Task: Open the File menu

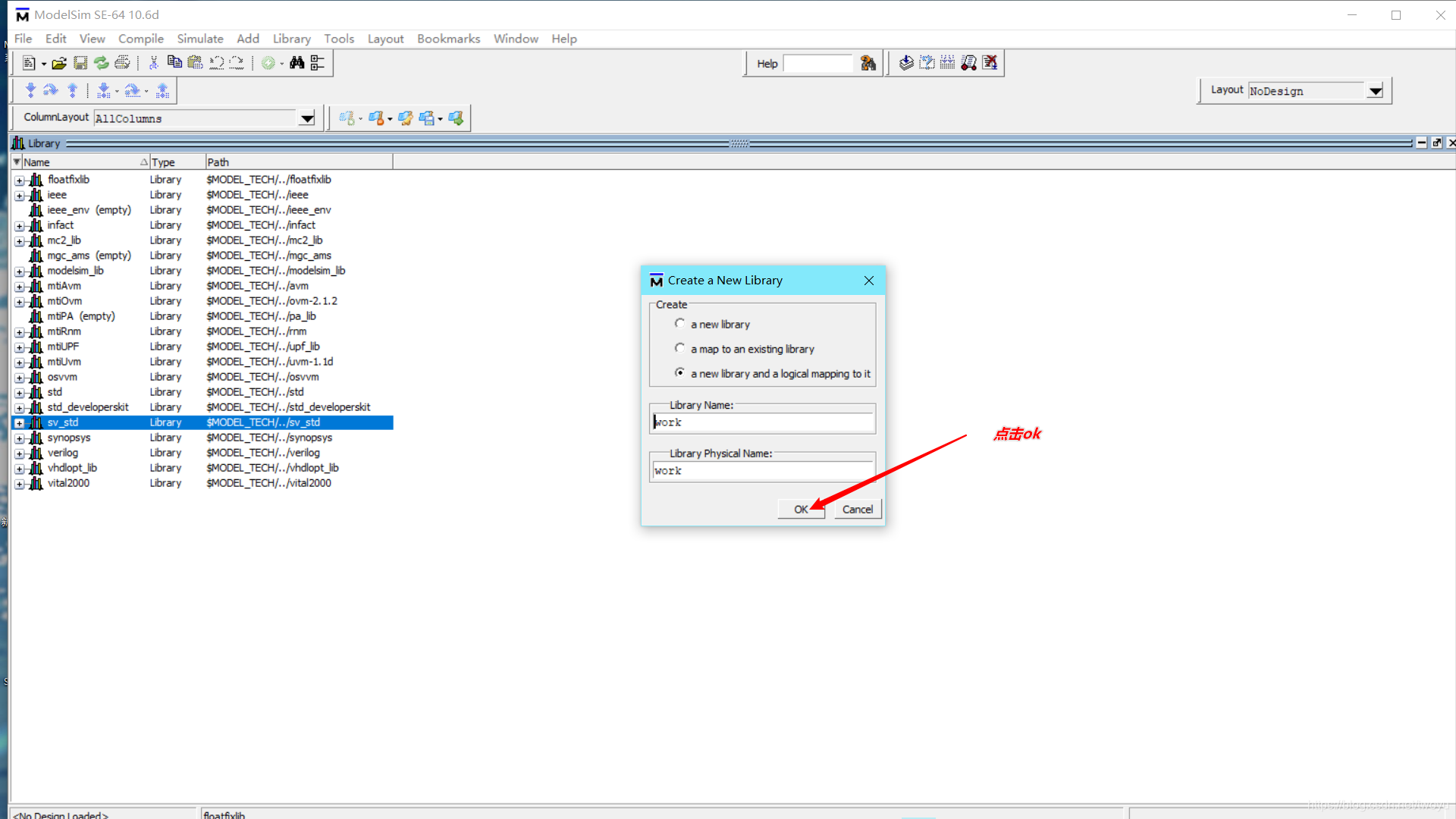Action: tap(23, 39)
